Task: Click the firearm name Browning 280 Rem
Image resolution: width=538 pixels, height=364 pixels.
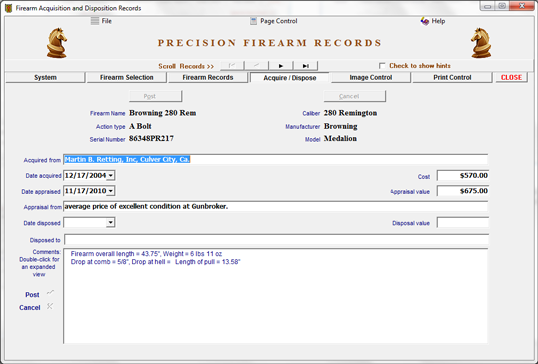Action: coord(163,113)
